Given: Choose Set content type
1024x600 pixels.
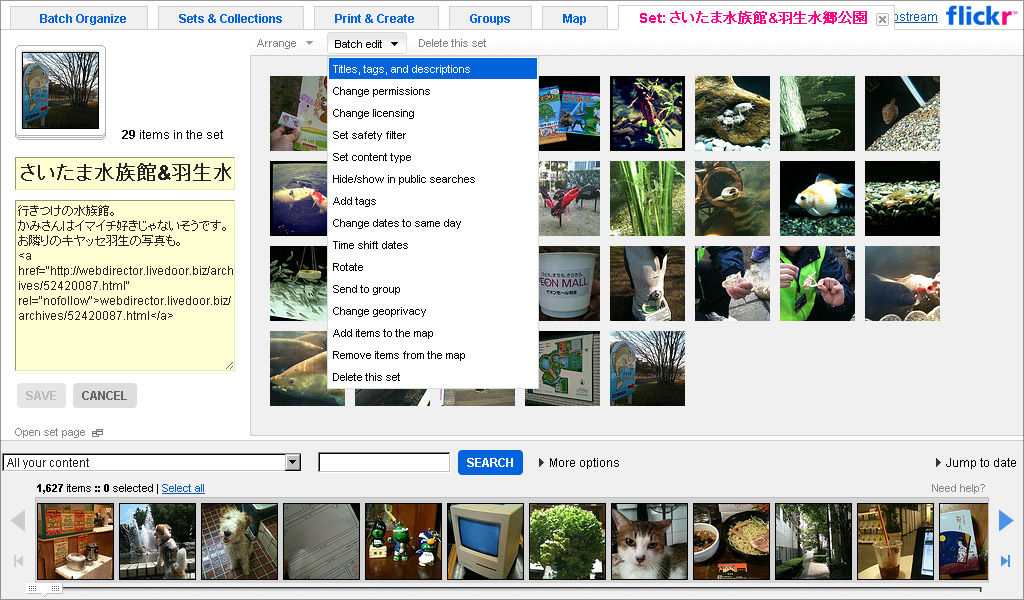Looking at the screenshot, I should [x=432, y=157].
